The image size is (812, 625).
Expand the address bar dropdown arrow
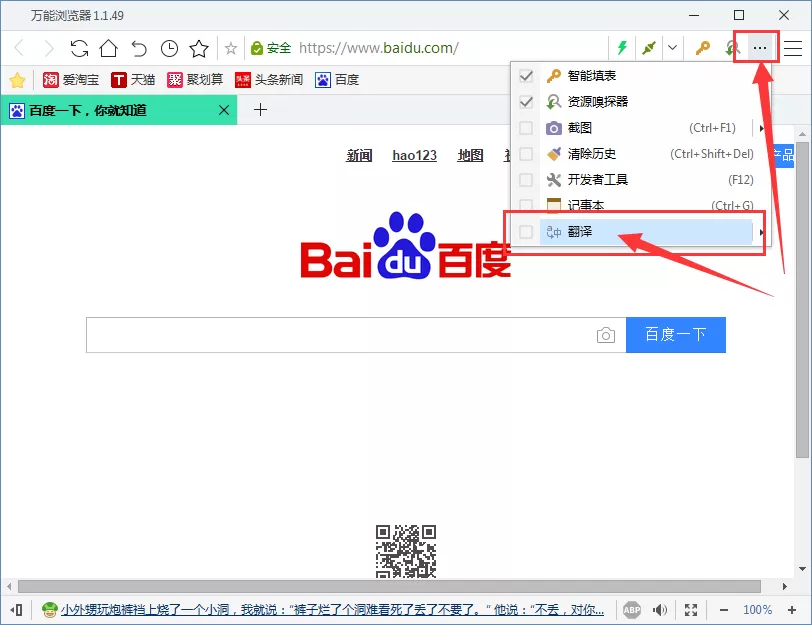click(x=672, y=48)
